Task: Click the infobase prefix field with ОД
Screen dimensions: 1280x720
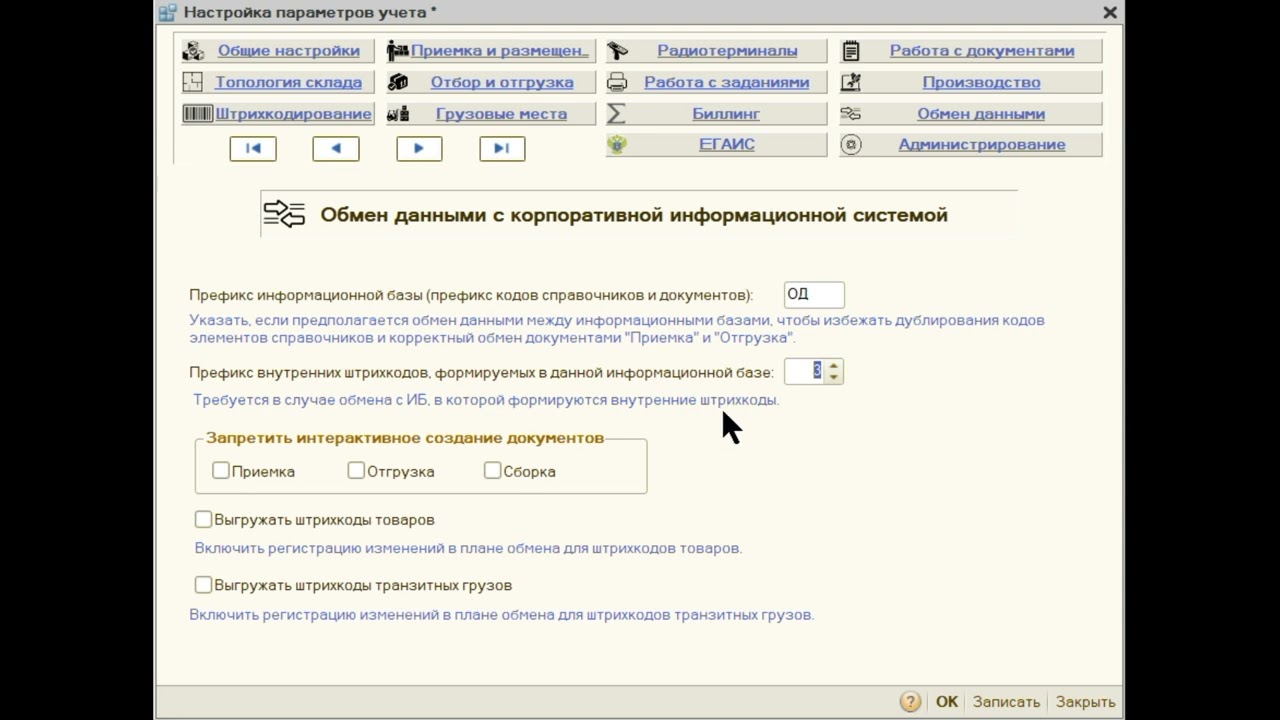Action: [814, 294]
